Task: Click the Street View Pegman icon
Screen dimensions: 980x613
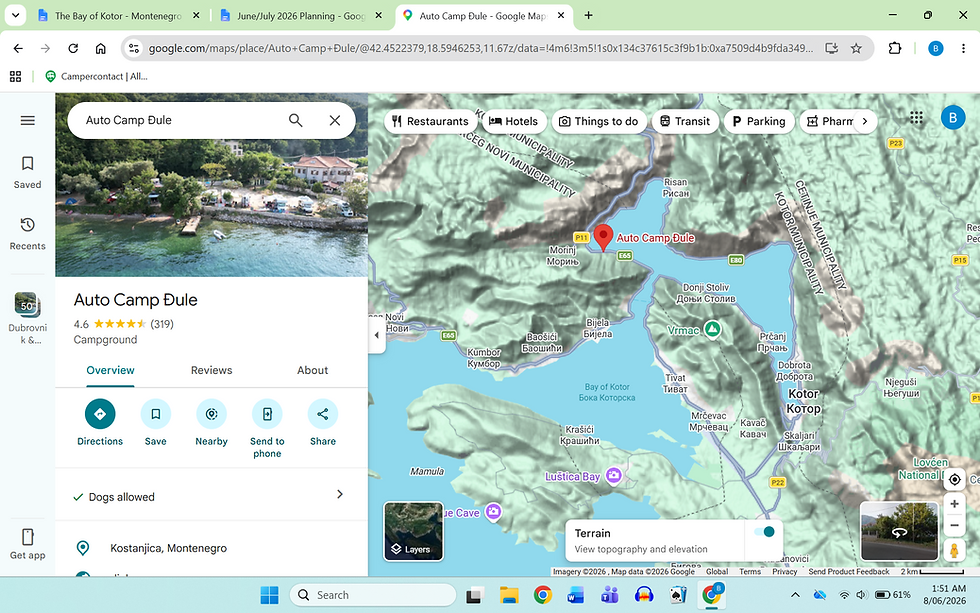Action: pyautogui.click(x=954, y=550)
